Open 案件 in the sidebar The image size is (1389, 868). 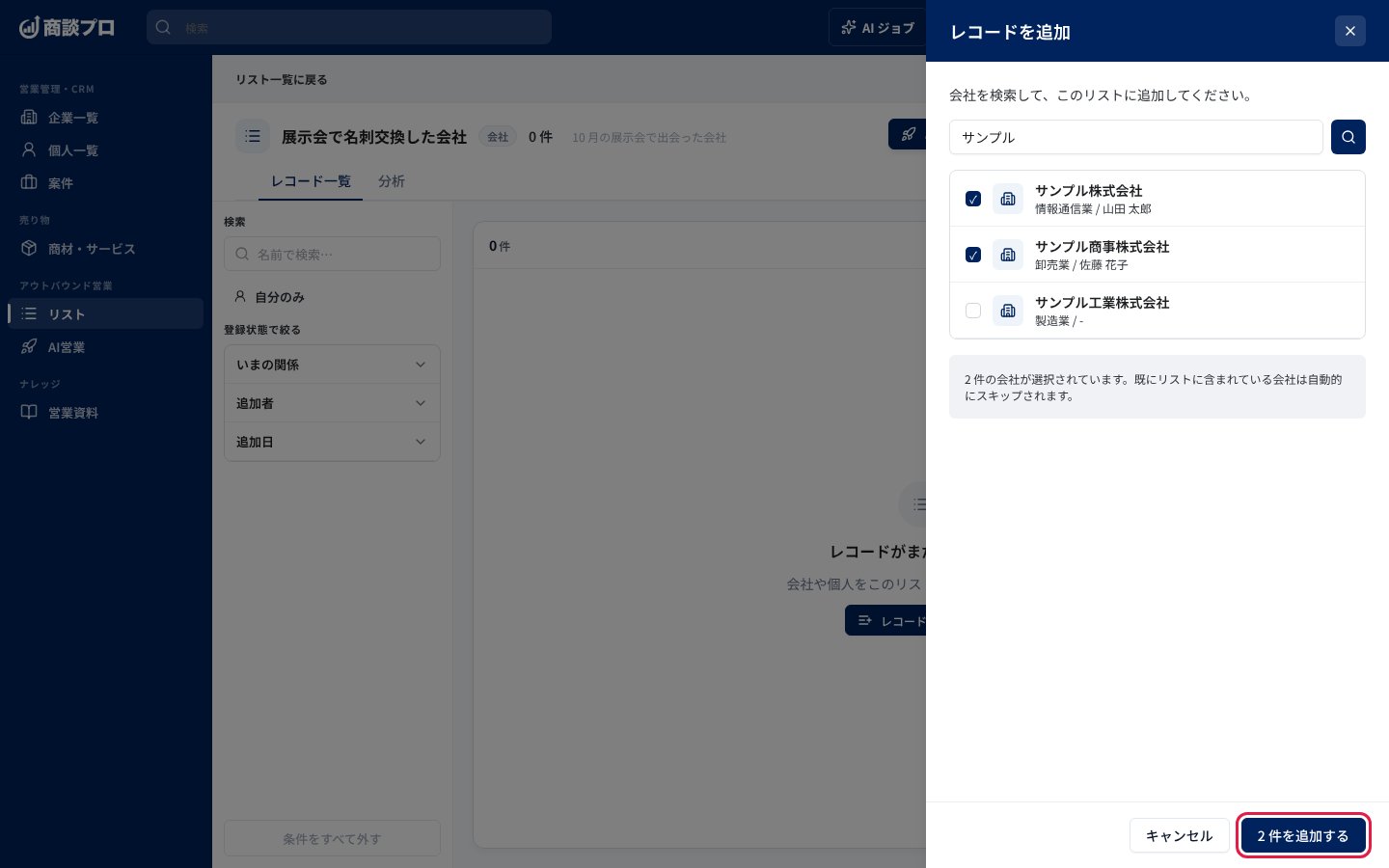pos(106,183)
